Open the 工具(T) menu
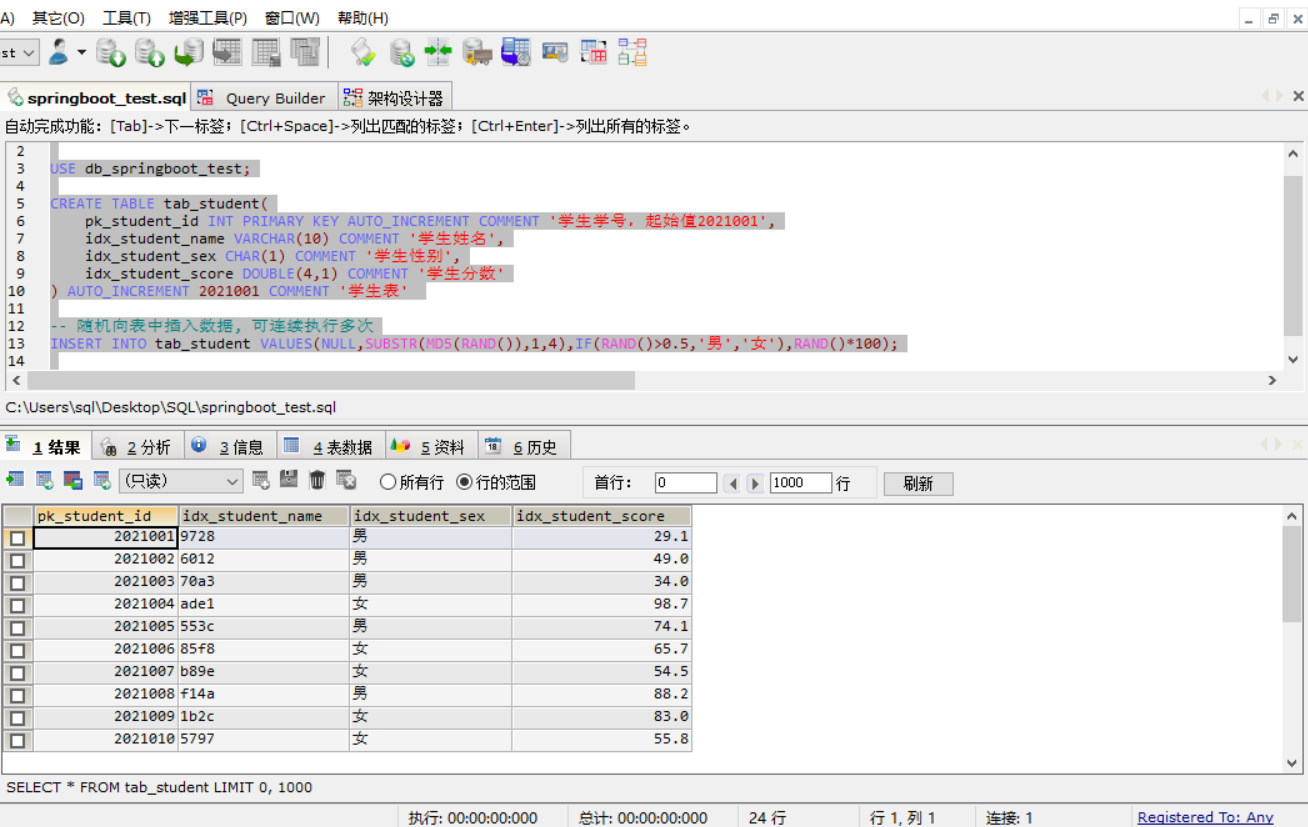1308x827 pixels. tap(127, 18)
